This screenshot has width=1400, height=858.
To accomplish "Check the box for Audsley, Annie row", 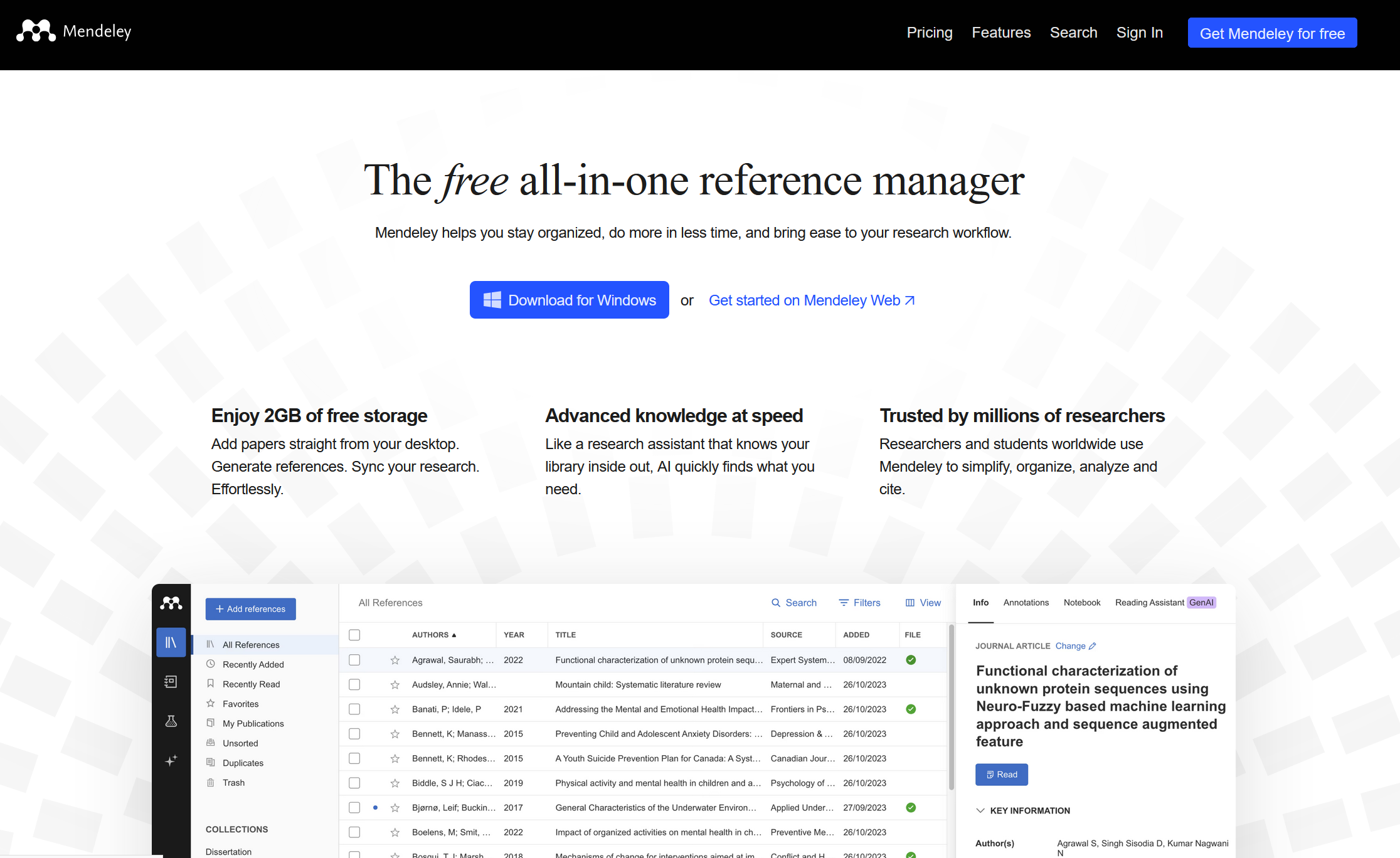I will tap(354, 684).
